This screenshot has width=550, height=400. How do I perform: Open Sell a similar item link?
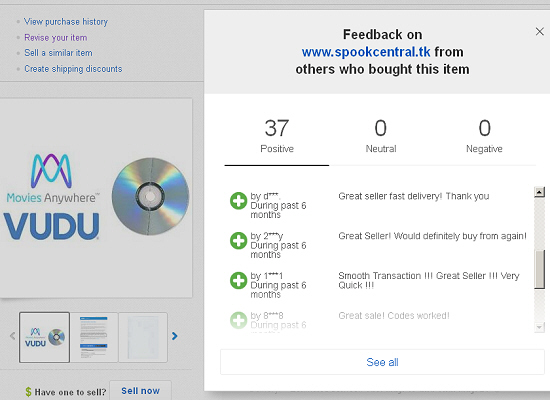58,53
